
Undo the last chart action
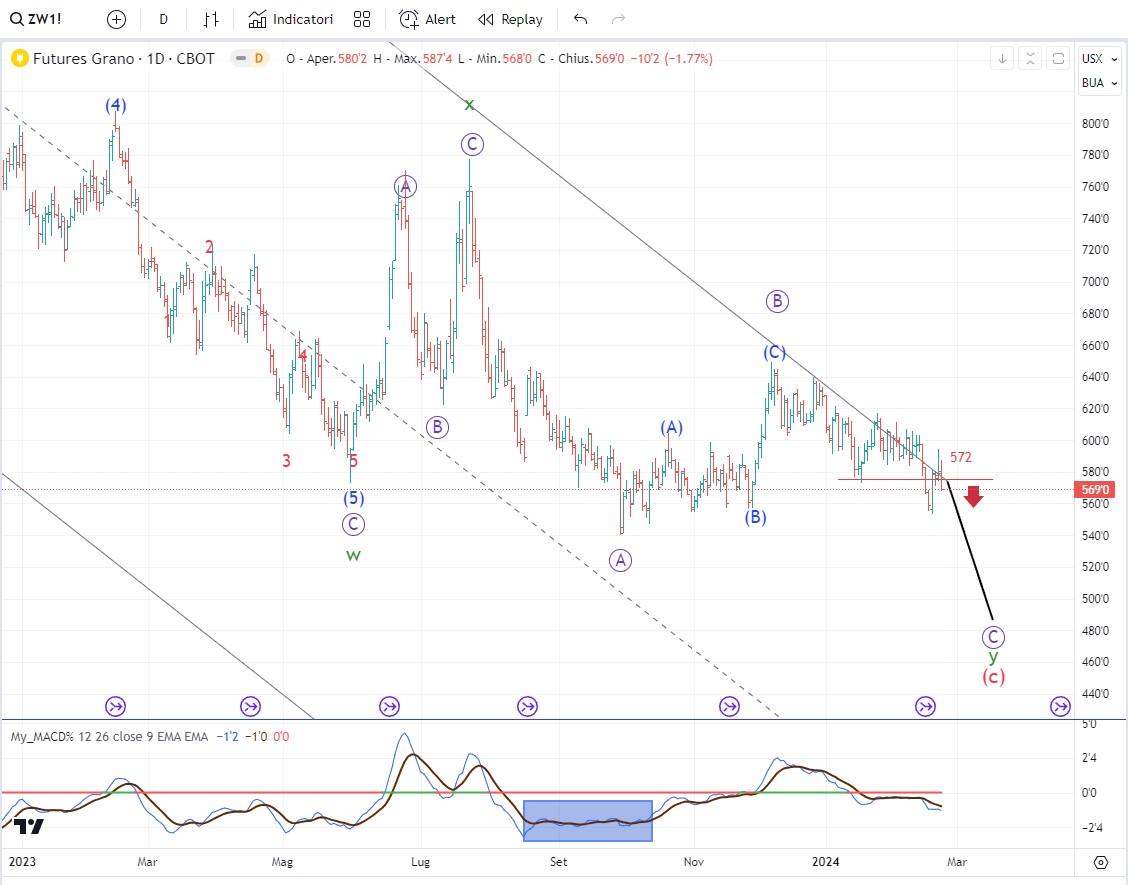(x=581, y=19)
